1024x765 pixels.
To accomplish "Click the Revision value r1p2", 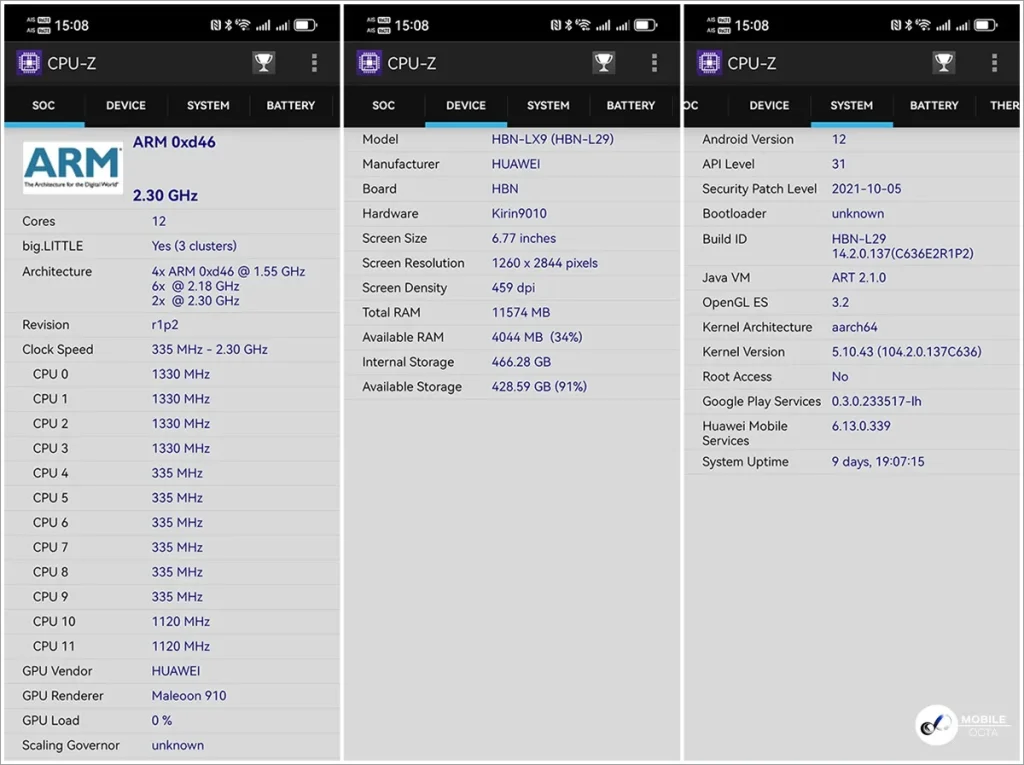I will tap(165, 325).
